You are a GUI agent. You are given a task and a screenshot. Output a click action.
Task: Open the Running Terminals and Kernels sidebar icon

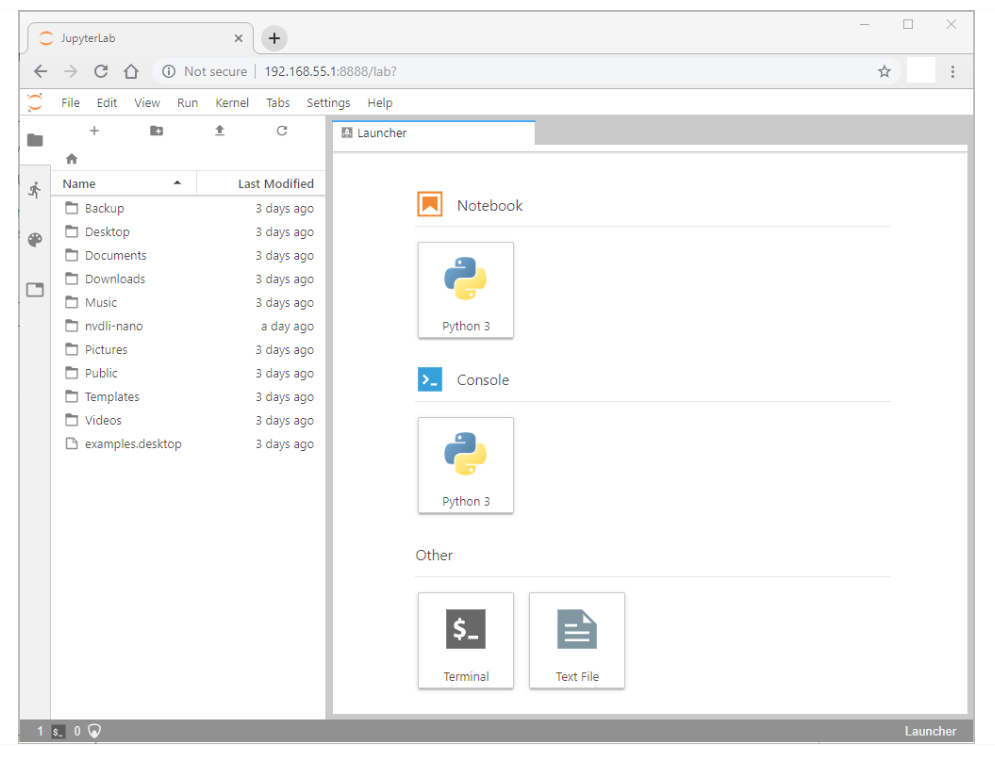point(35,190)
